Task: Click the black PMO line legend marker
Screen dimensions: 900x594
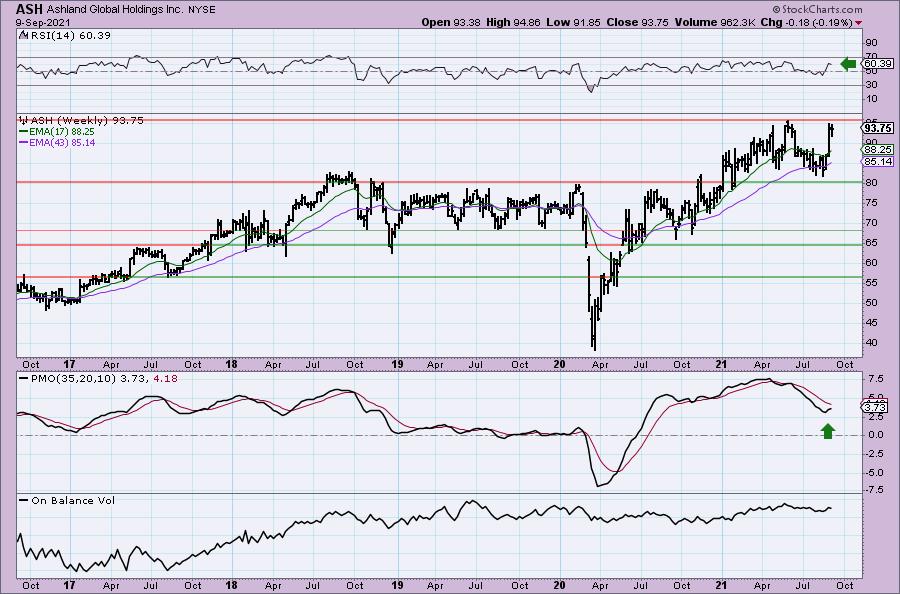Action: [x=23, y=379]
